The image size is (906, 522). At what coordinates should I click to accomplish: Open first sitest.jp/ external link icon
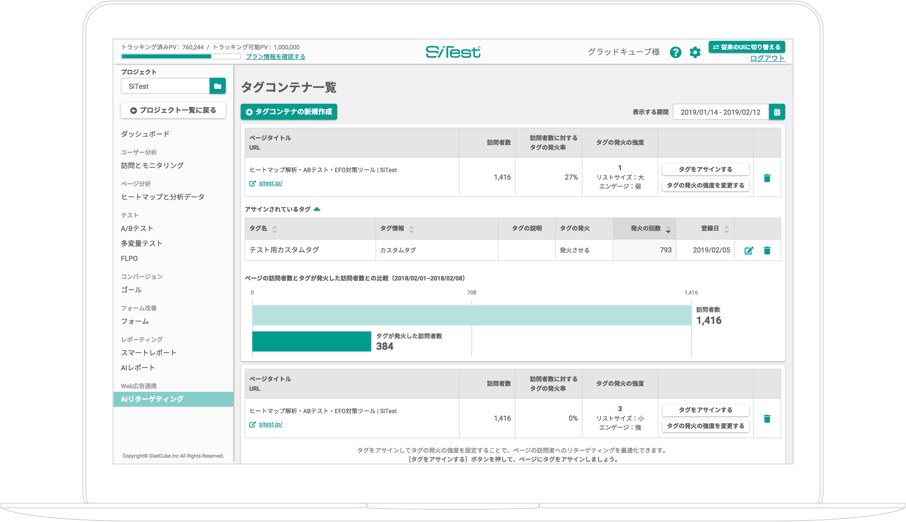[253, 183]
